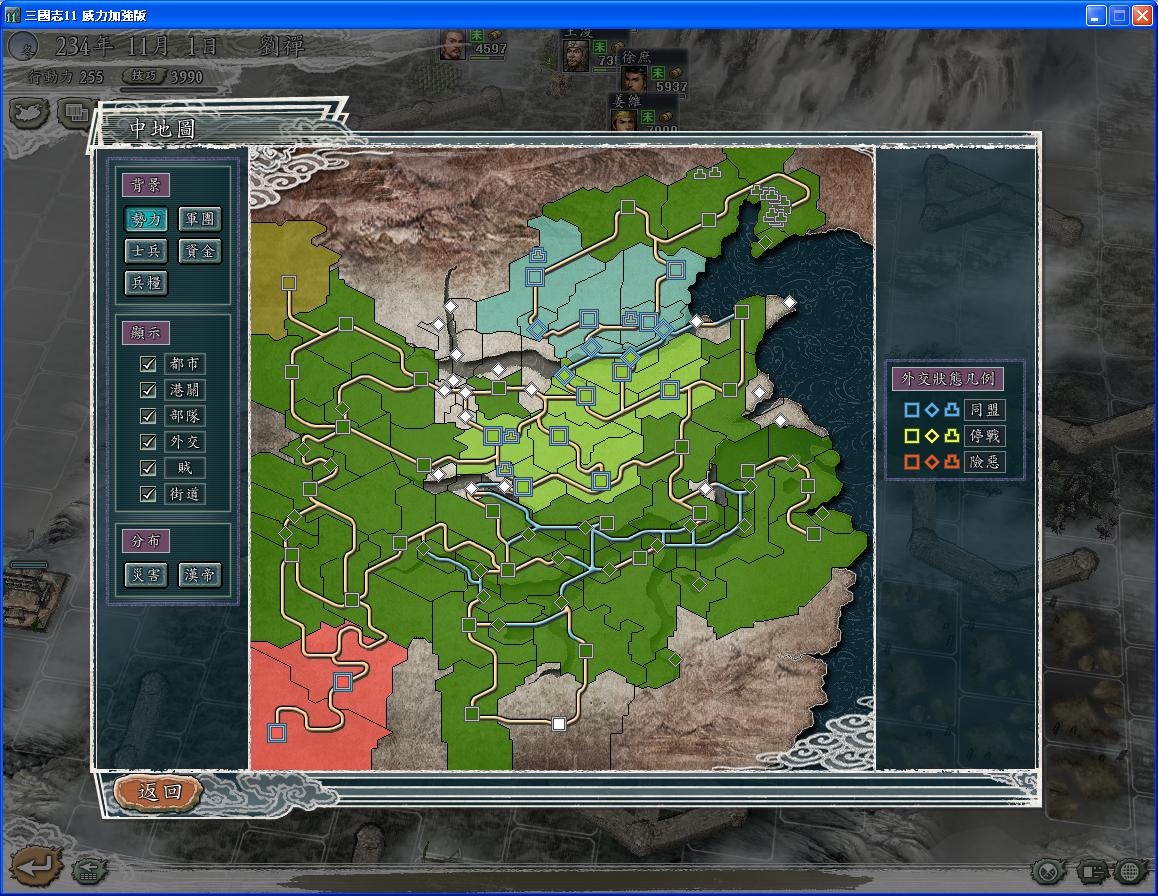Show the 災害 distribution overlay

(146, 575)
